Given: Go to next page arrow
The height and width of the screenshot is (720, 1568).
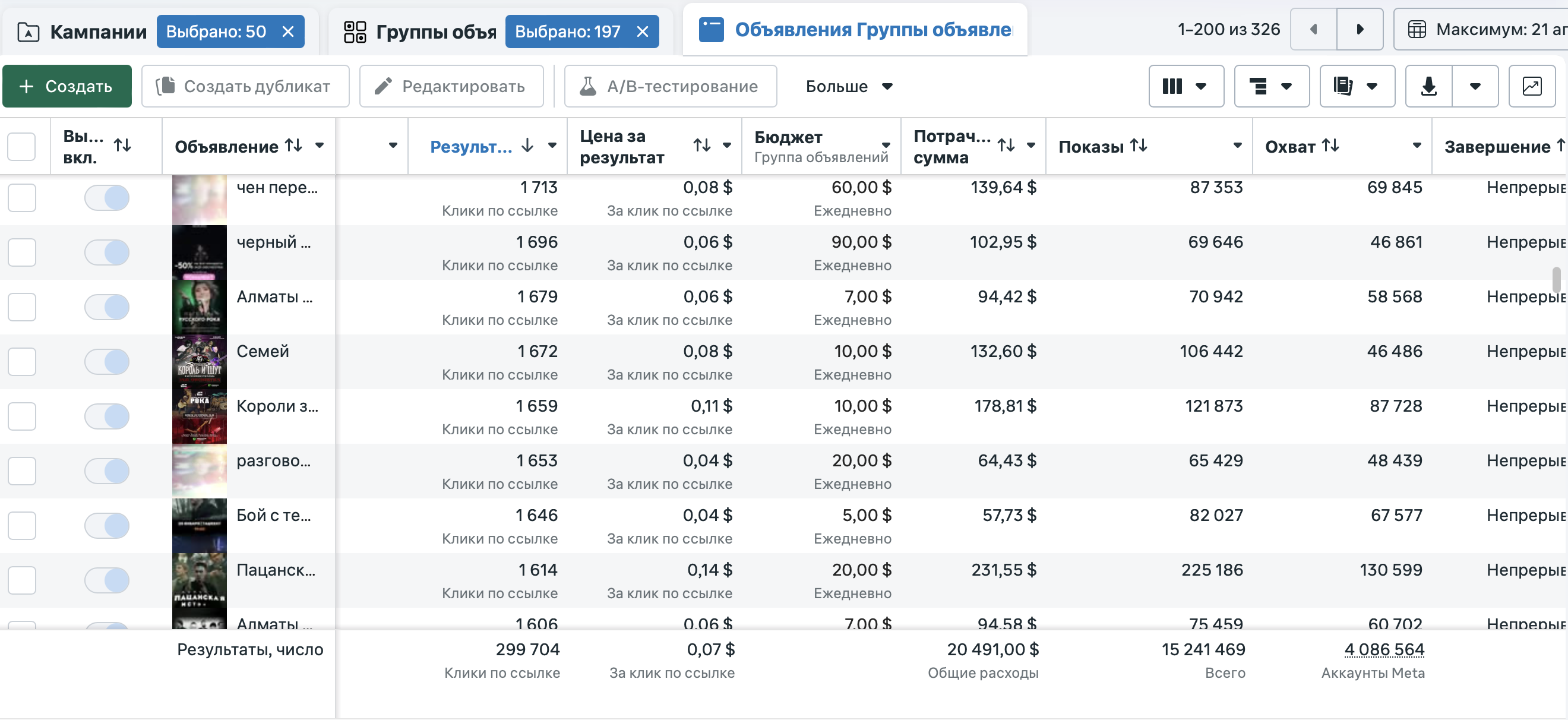Looking at the screenshot, I should tap(1359, 29).
